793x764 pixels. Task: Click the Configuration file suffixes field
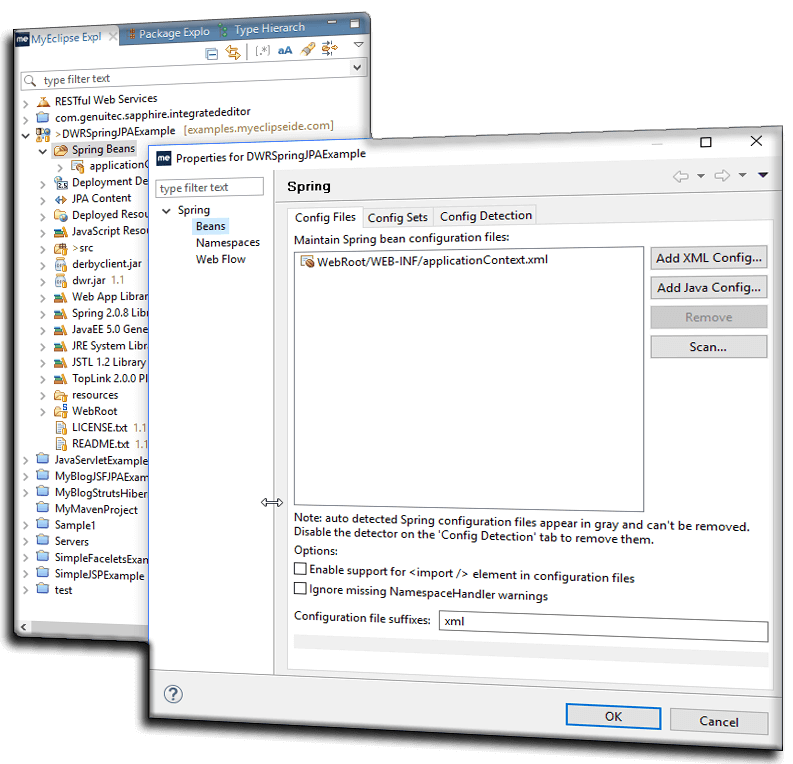(x=603, y=631)
